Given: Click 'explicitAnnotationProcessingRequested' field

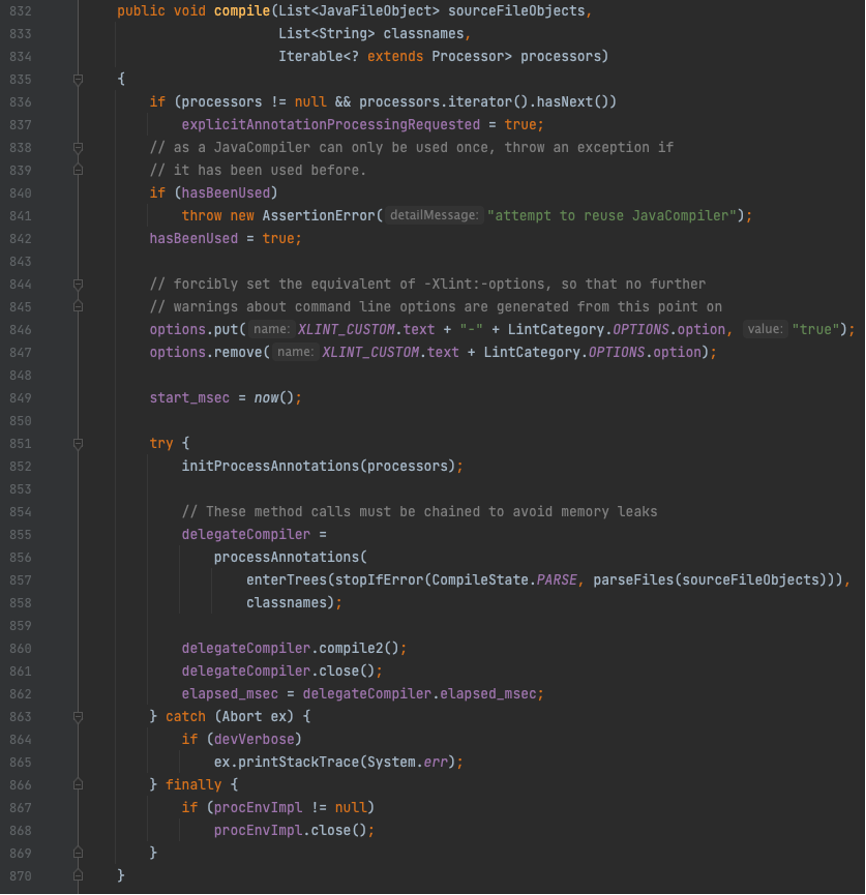Looking at the screenshot, I should click(331, 124).
